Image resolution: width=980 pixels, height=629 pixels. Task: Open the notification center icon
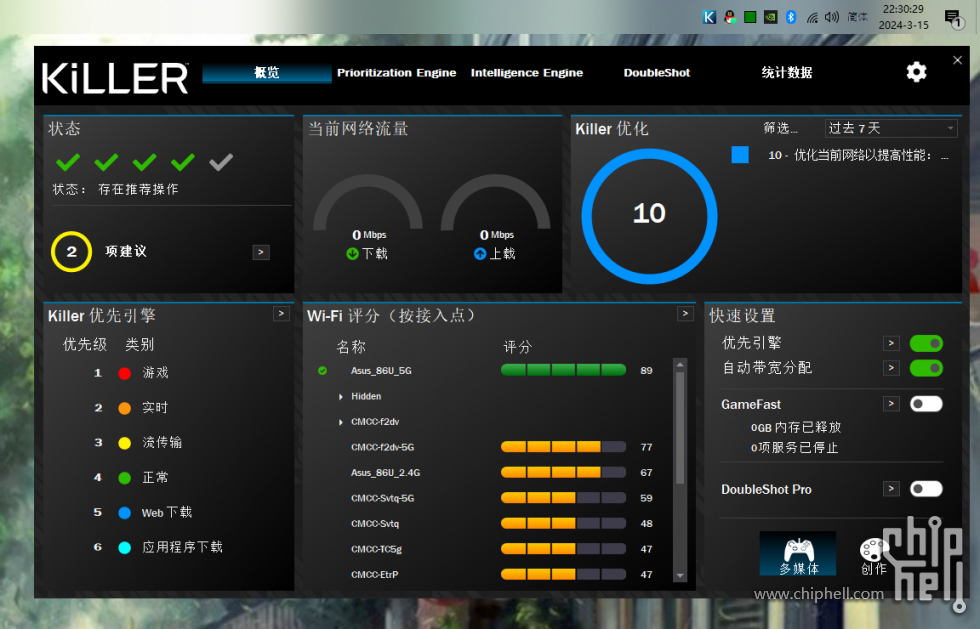(x=953, y=19)
